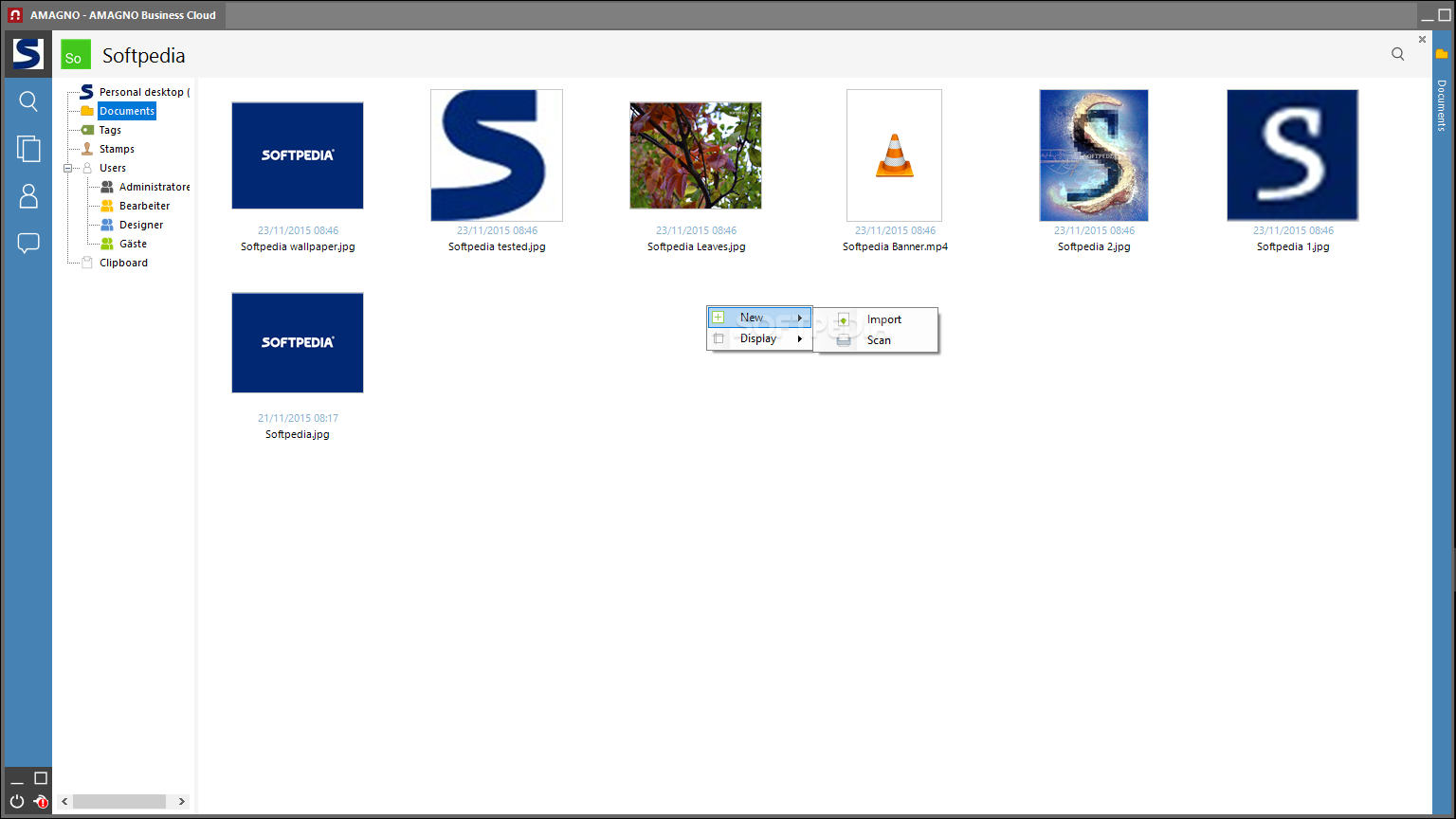The width and height of the screenshot is (1456, 819).
Task: Click the Bearbeiter group icon
Action: click(x=107, y=206)
